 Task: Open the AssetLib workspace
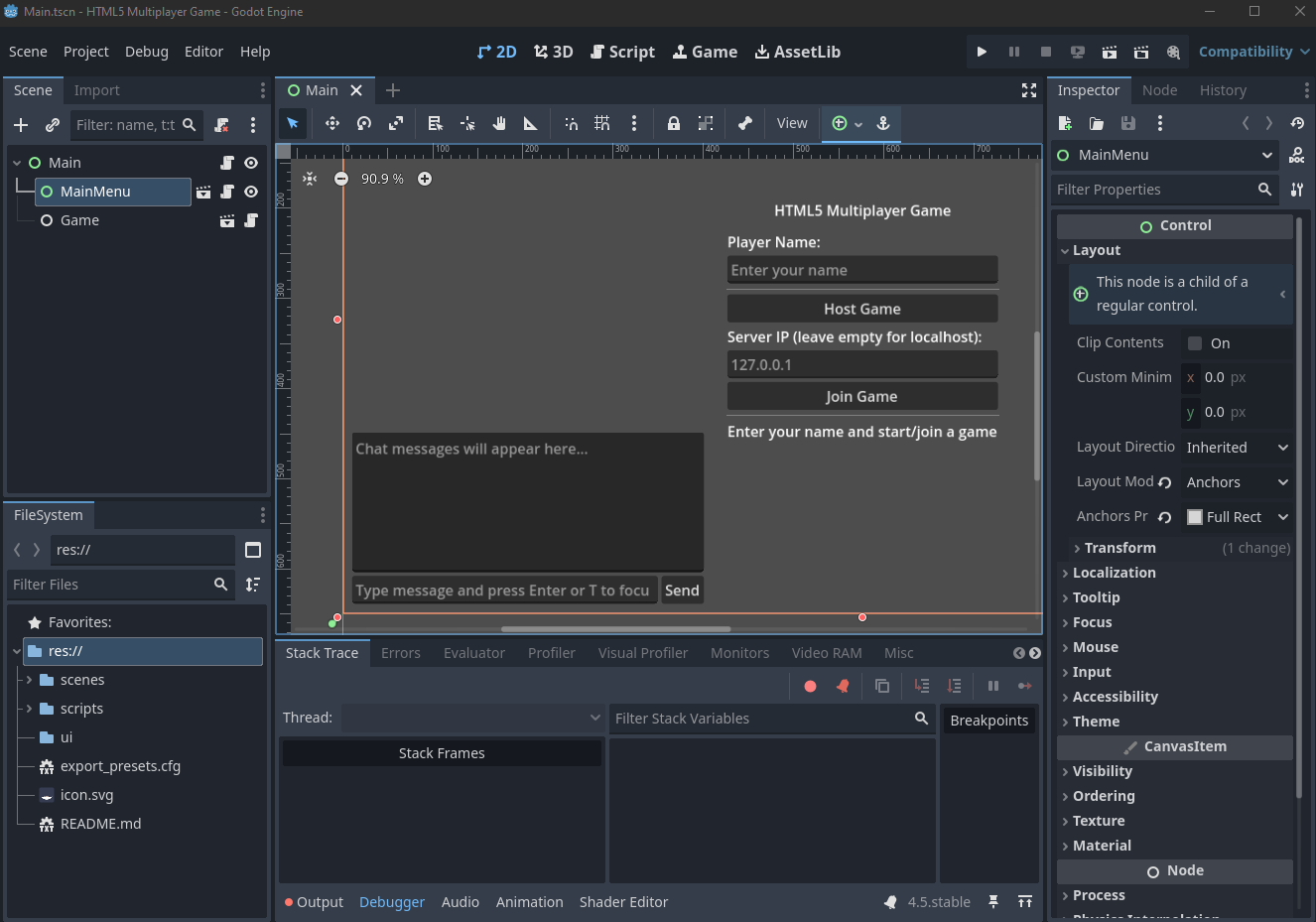797,52
